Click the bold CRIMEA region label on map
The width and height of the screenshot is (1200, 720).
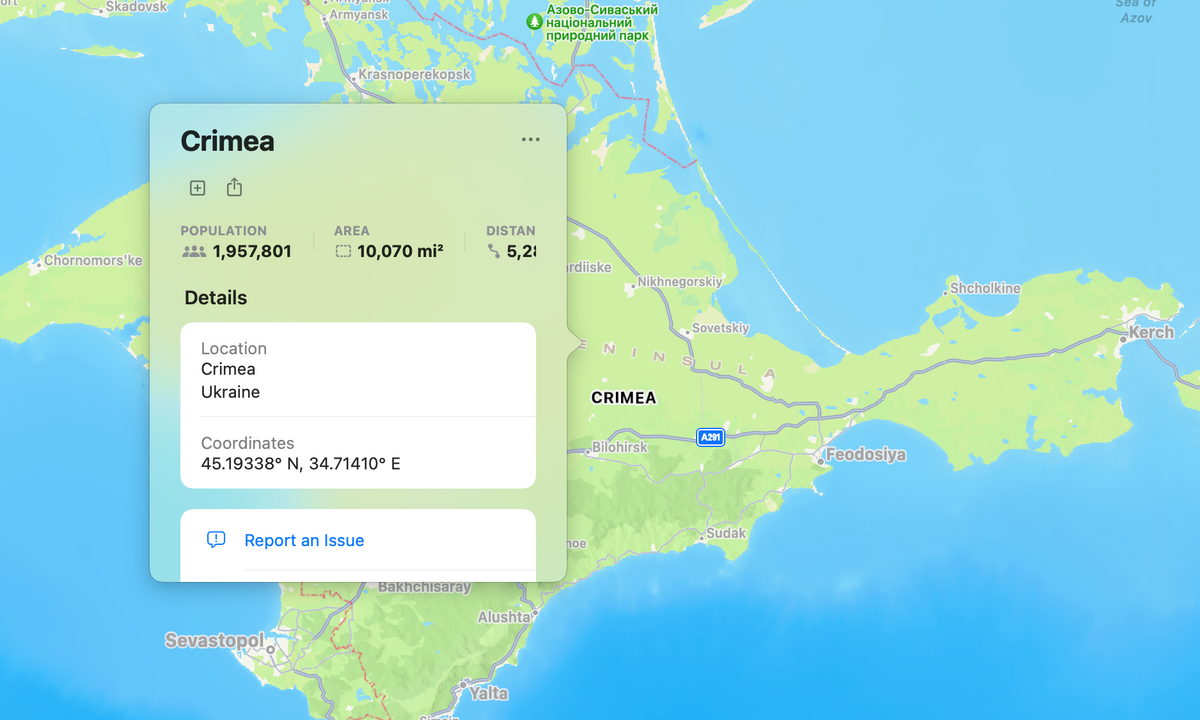(624, 397)
